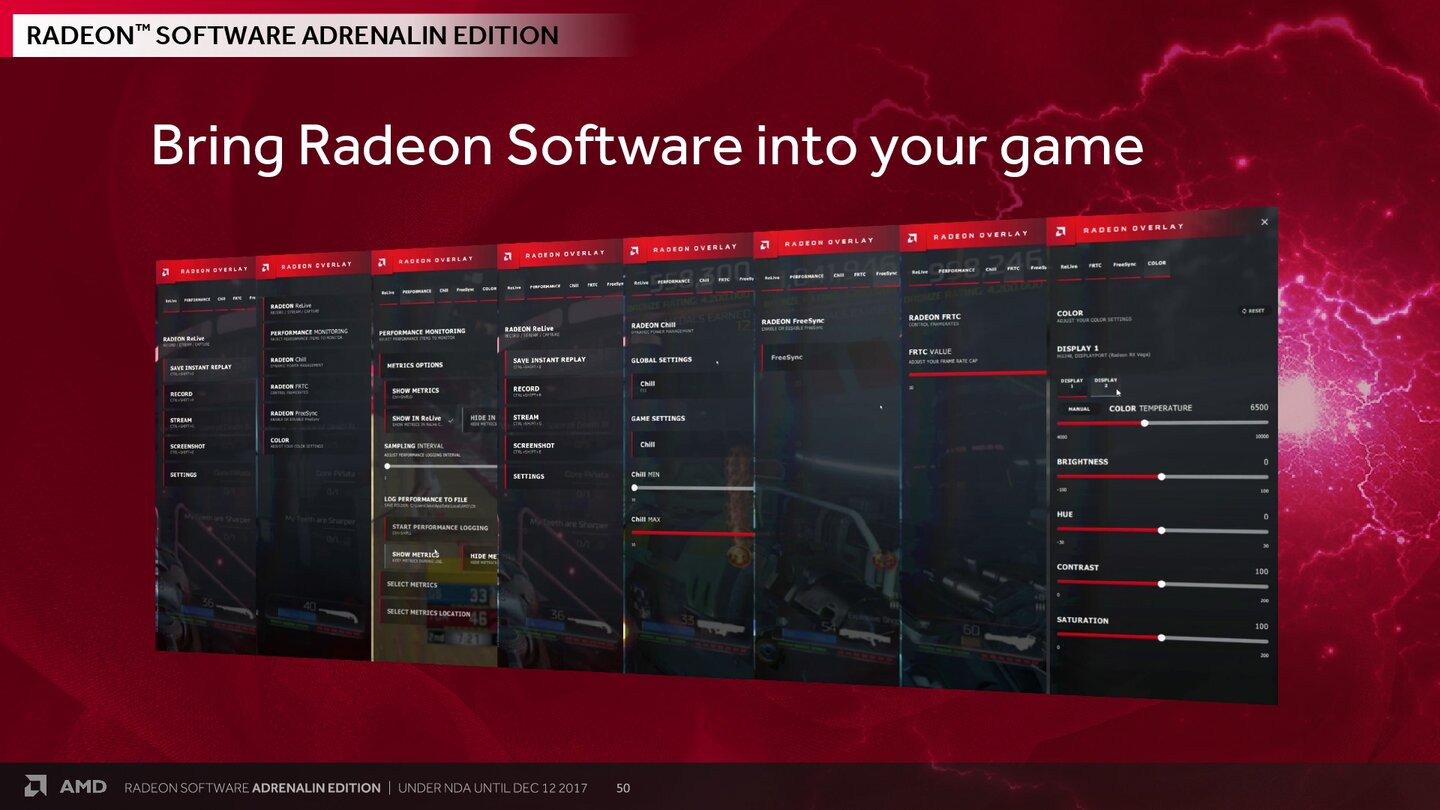1440x810 pixels.
Task: Click Save Instant Replay in leftmost panel
Action: tap(210, 369)
